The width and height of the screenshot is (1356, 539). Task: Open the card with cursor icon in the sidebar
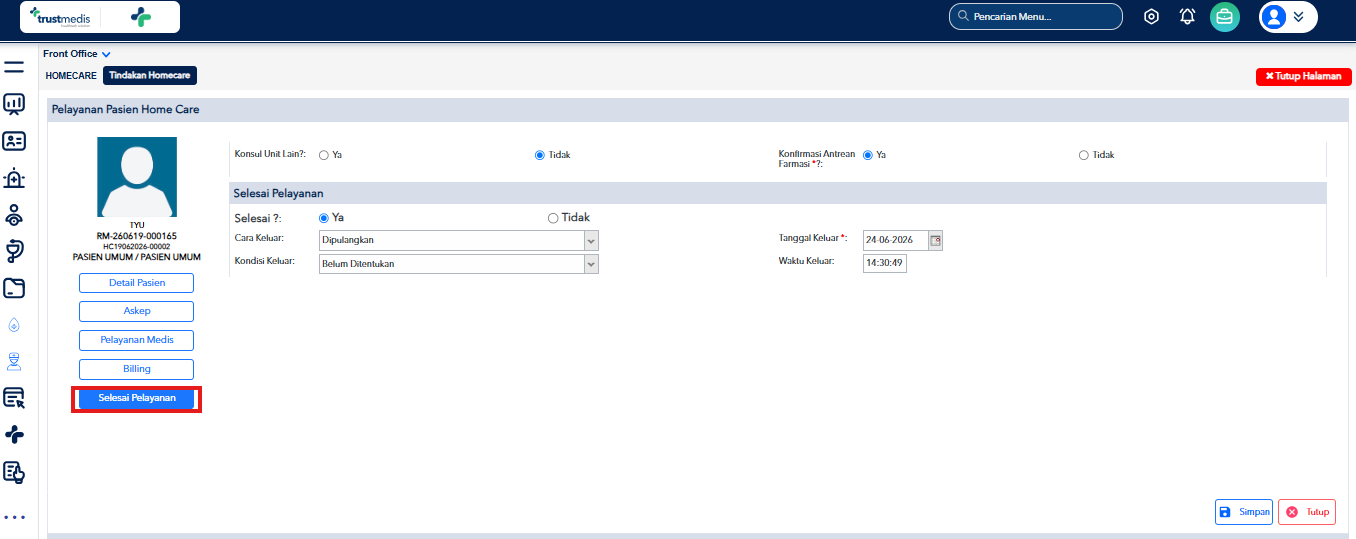(x=14, y=398)
